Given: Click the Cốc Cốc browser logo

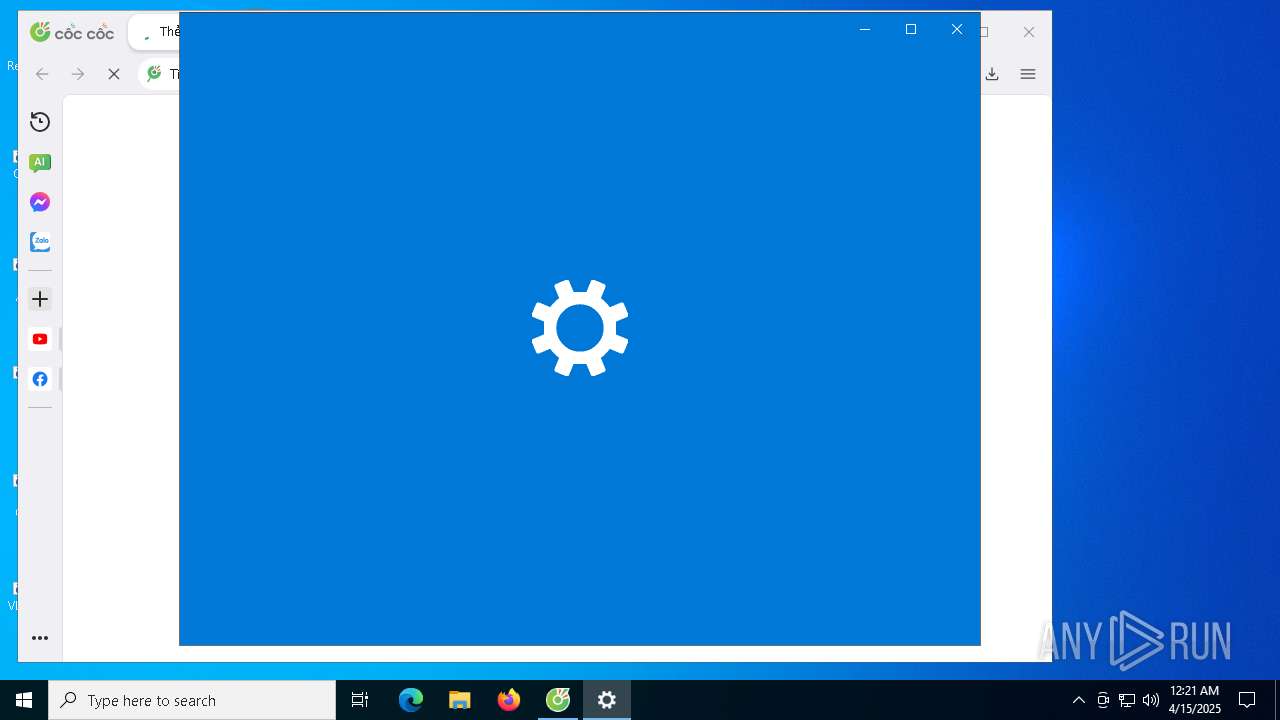Looking at the screenshot, I should tap(72, 32).
